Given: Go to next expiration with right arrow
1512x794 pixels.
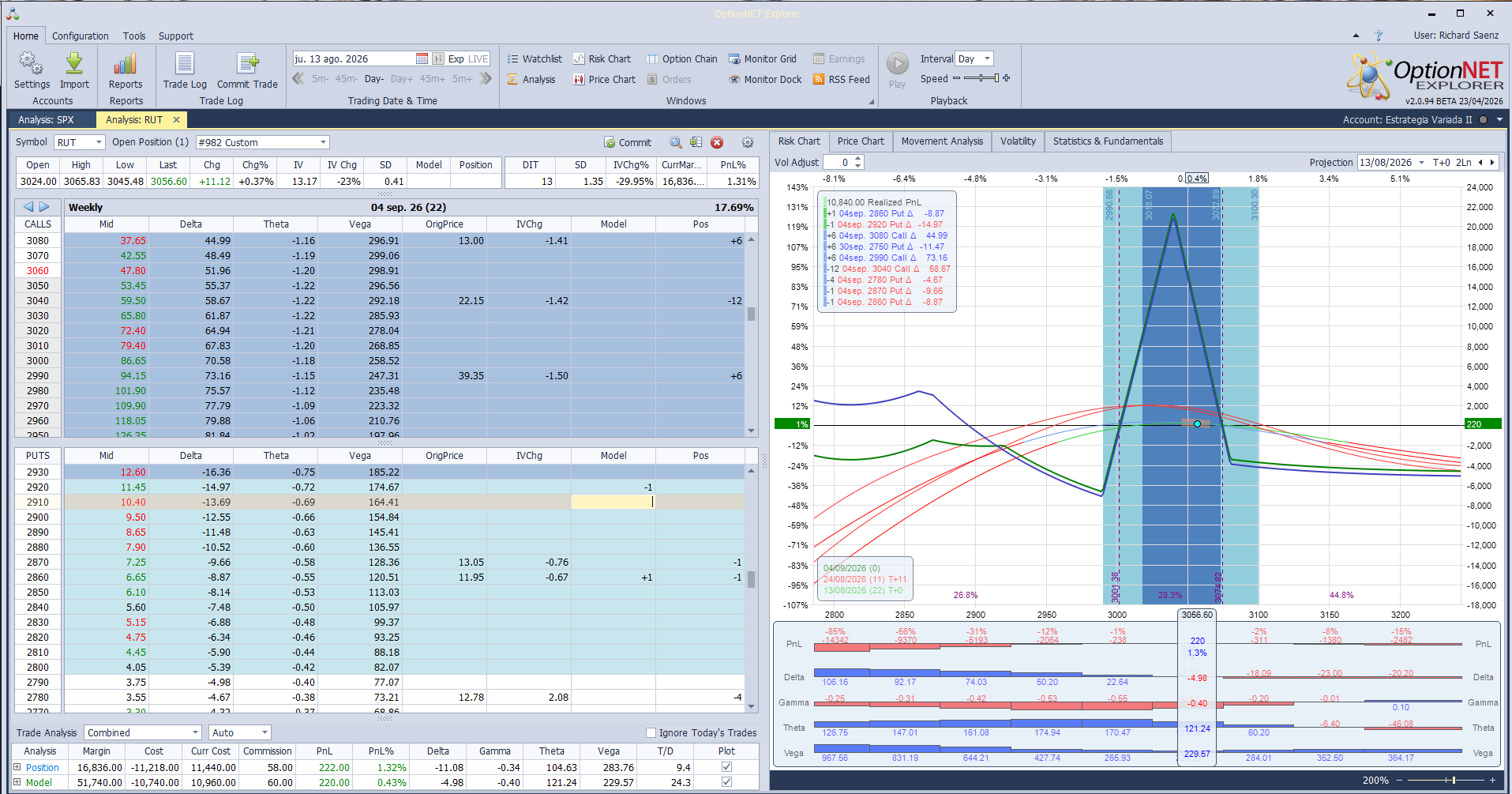Looking at the screenshot, I should tap(45, 207).
